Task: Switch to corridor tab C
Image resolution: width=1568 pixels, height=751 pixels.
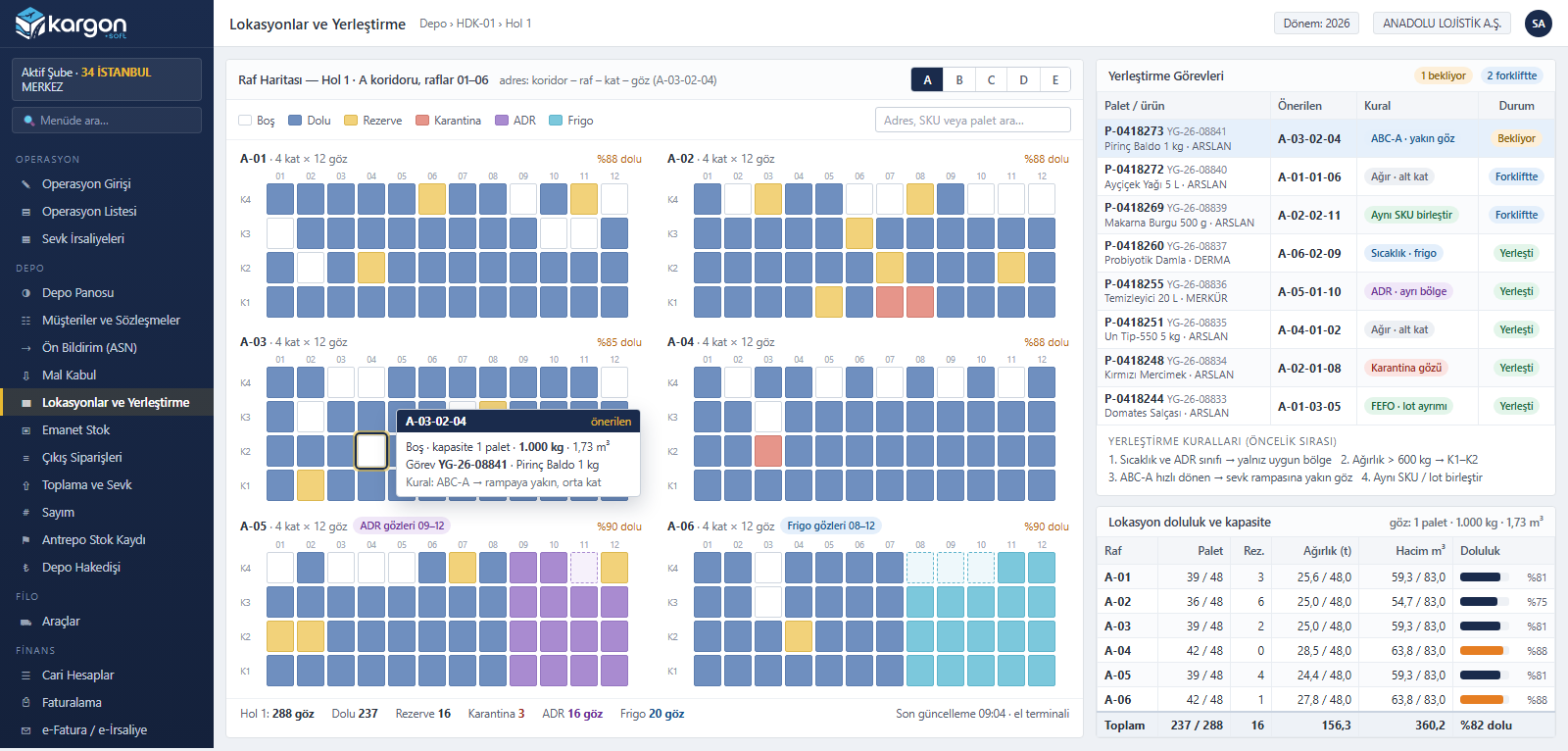Action: pos(991,80)
